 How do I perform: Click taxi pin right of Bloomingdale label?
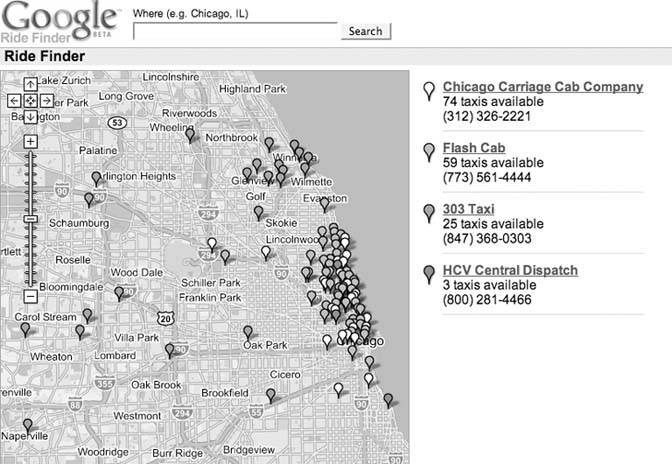pyautogui.click(x=119, y=294)
